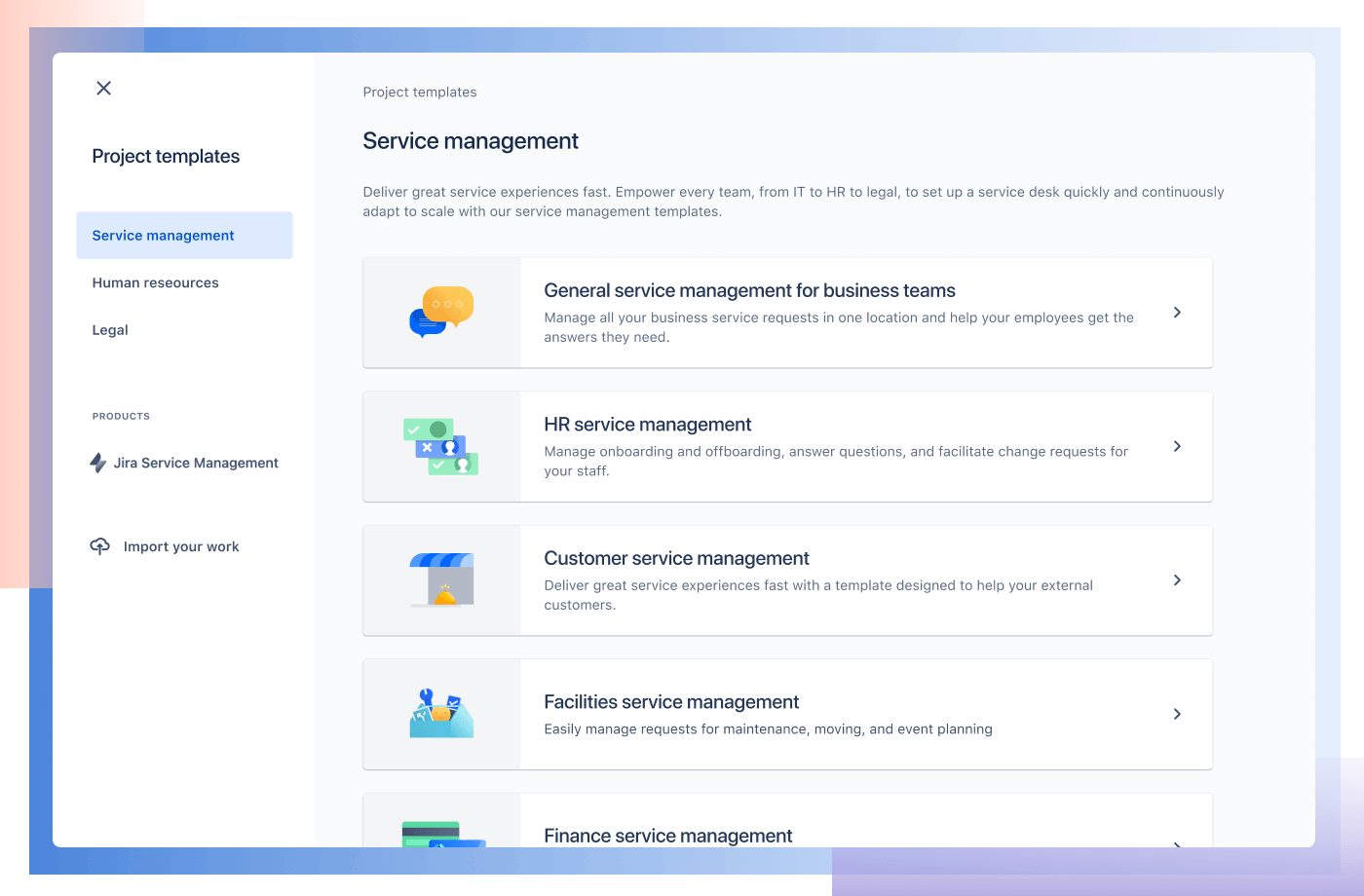Open the Import your work link
The height and width of the screenshot is (896, 1364).
click(181, 546)
